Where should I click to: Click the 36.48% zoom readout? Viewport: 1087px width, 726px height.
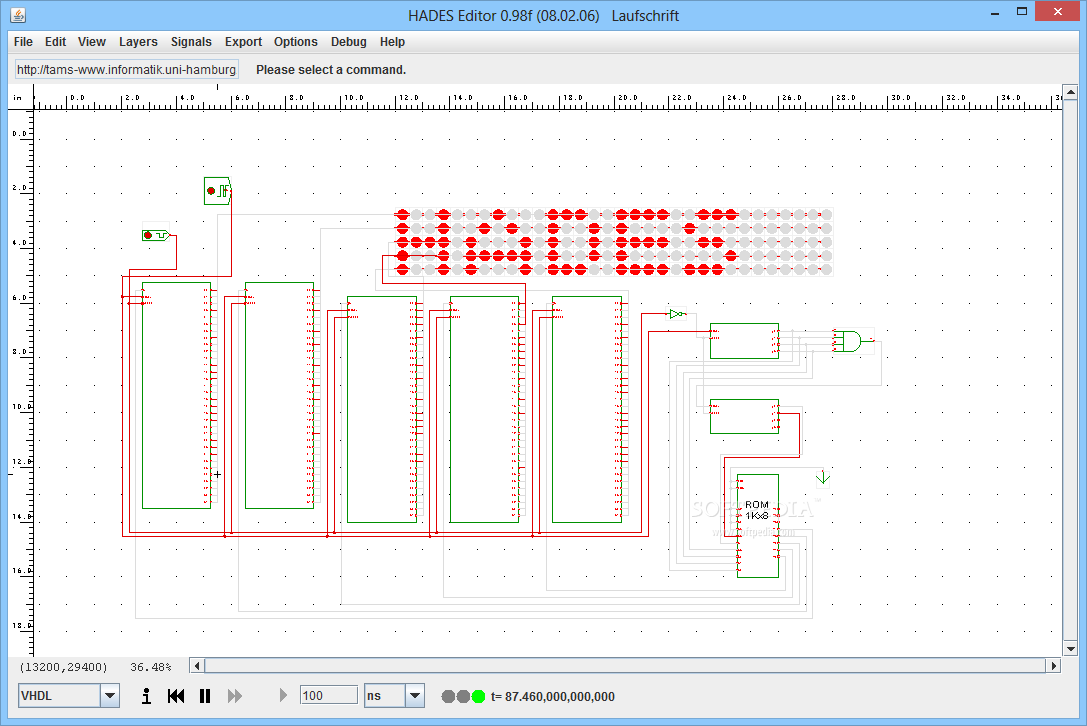point(150,667)
